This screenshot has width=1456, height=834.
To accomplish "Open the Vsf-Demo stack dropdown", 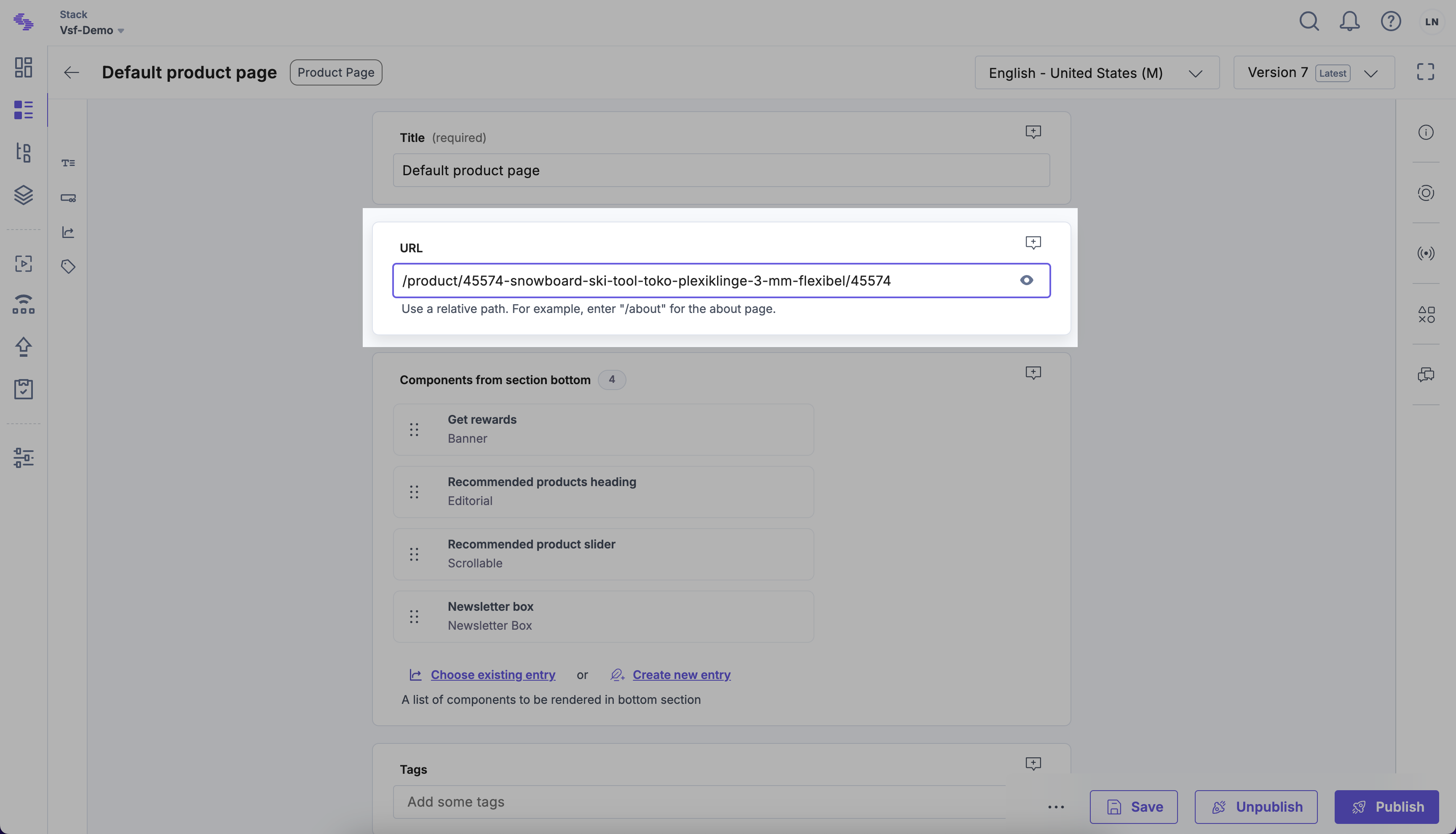I will 92,30.
